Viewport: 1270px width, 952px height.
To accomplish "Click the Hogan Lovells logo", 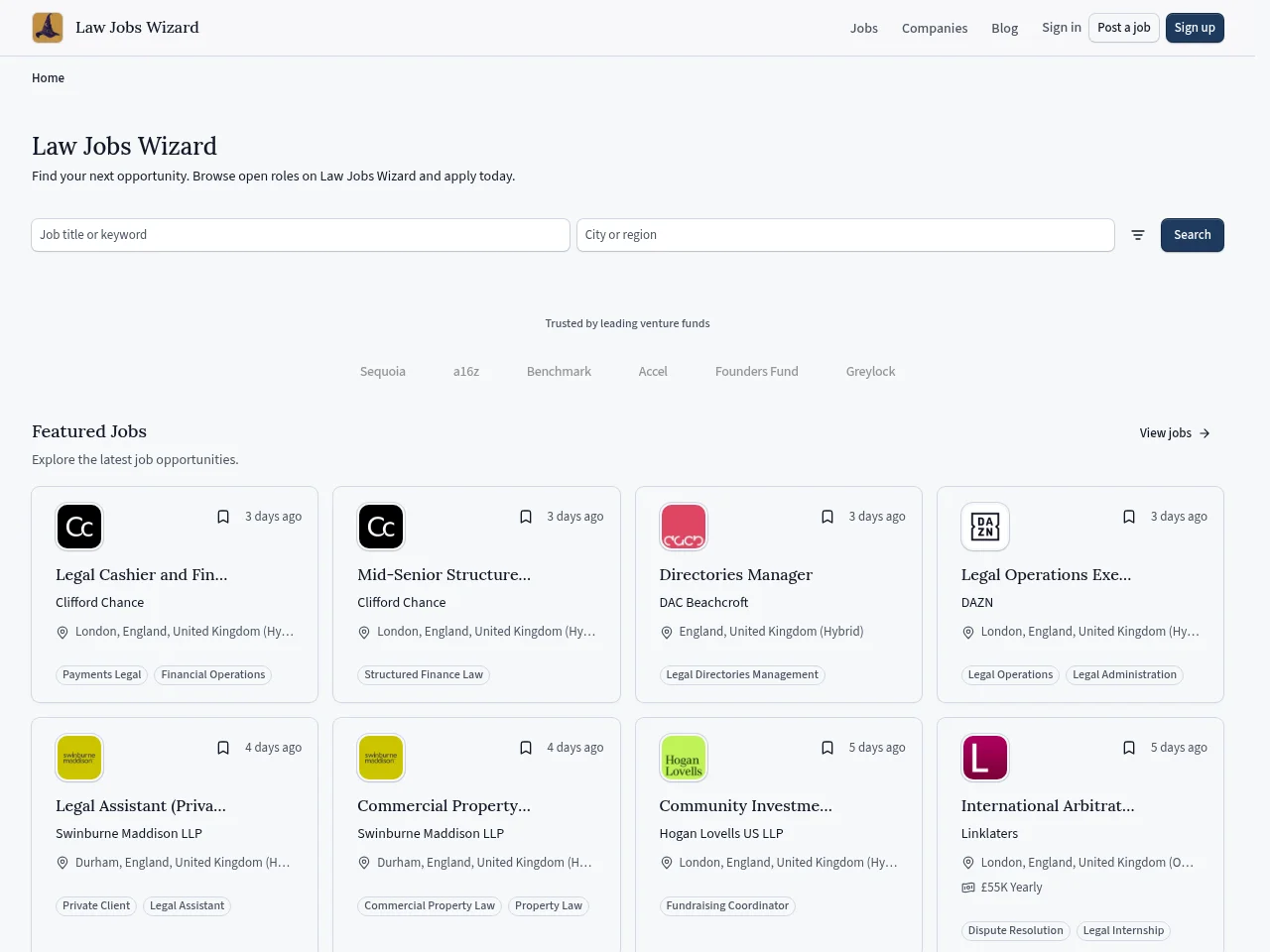I will click(684, 758).
